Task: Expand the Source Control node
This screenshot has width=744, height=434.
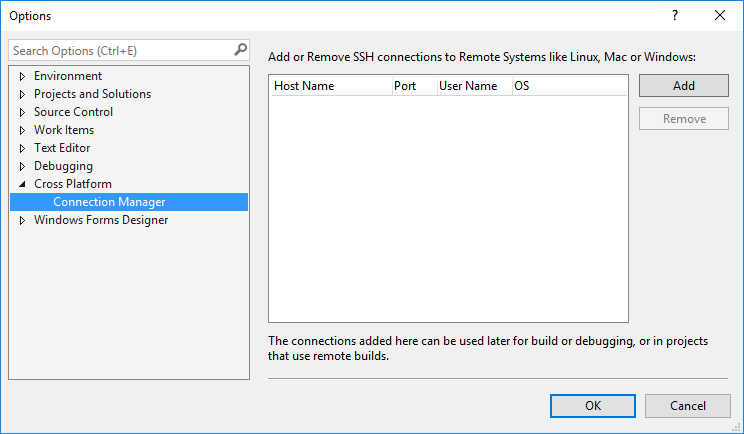Action: (x=23, y=112)
